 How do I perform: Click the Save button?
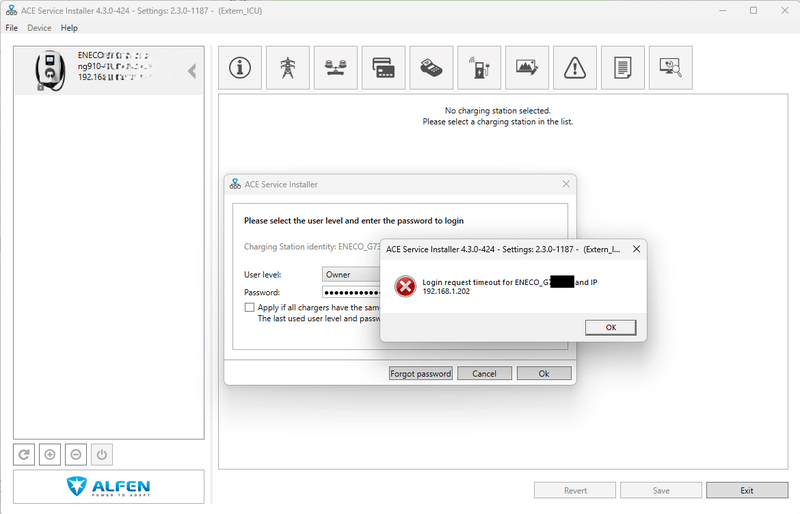point(661,491)
